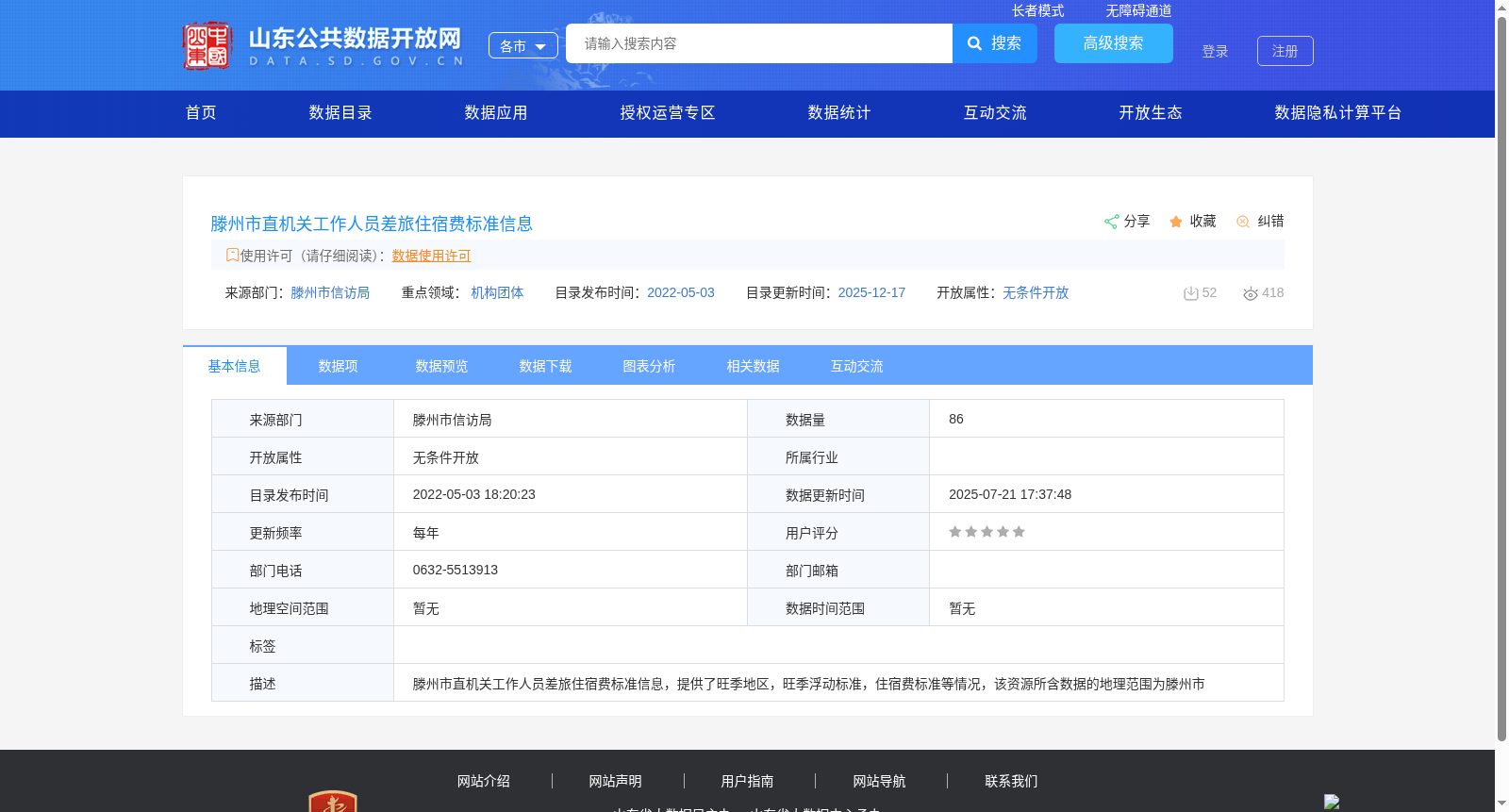Open 网站介绍 footer link
Viewport: 1509px width, 812px height.
tap(484, 781)
